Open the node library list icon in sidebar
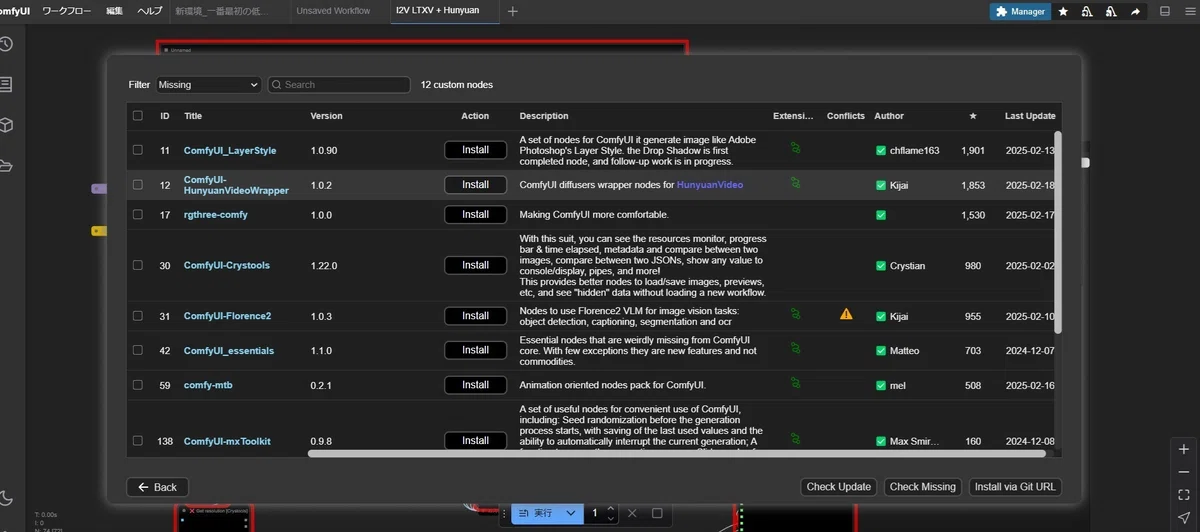 pos(6,84)
